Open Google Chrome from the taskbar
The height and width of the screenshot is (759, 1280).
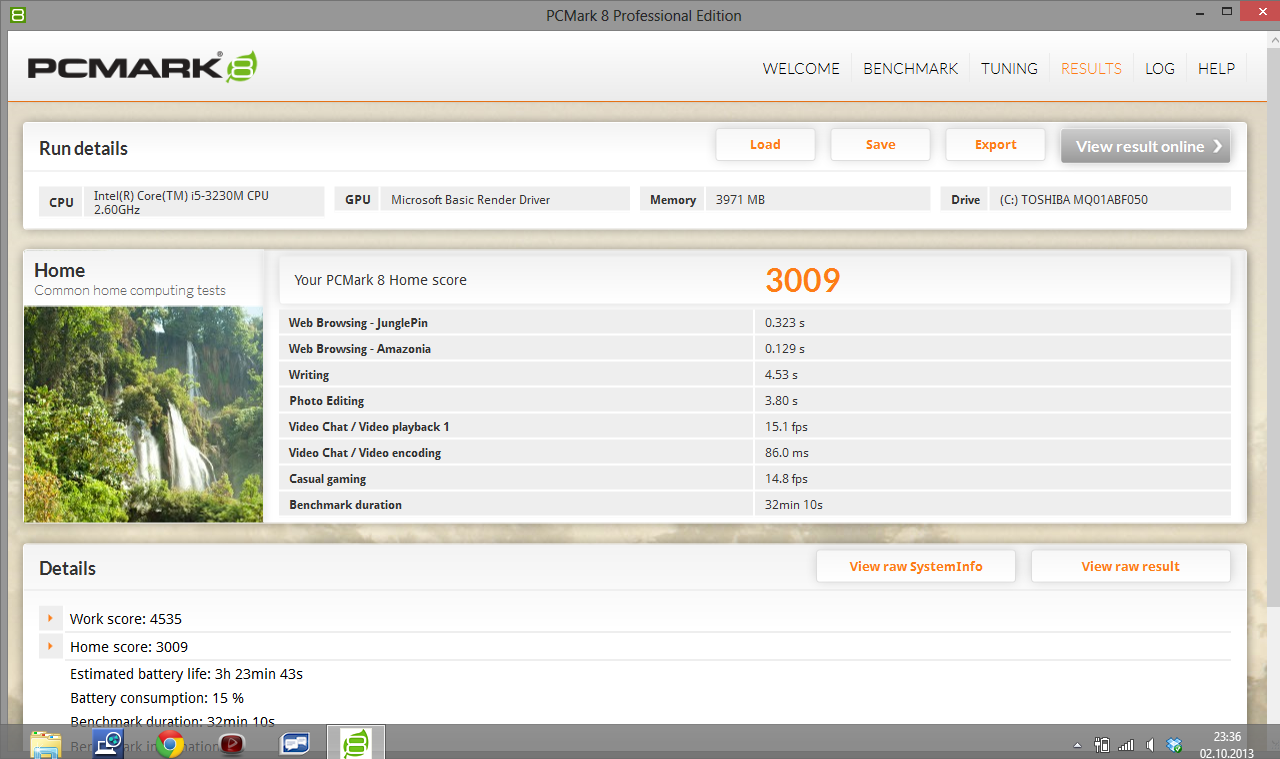click(x=170, y=743)
